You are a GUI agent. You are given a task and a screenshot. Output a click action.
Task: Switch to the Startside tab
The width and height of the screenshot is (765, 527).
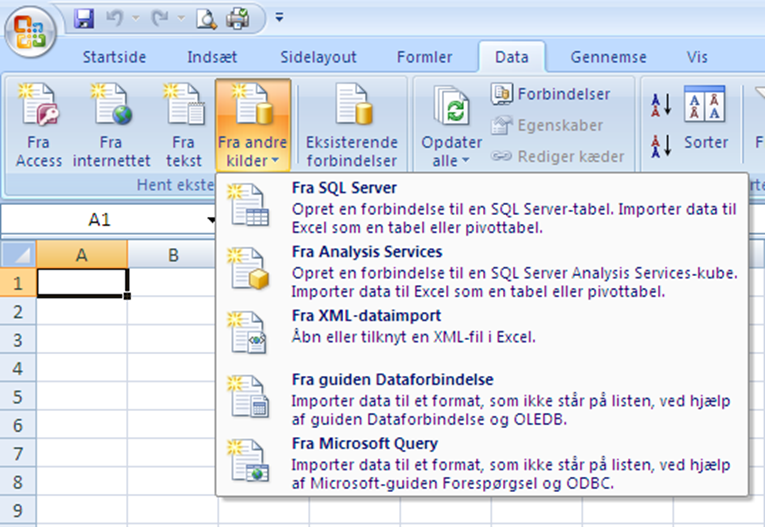pos(114,57)
